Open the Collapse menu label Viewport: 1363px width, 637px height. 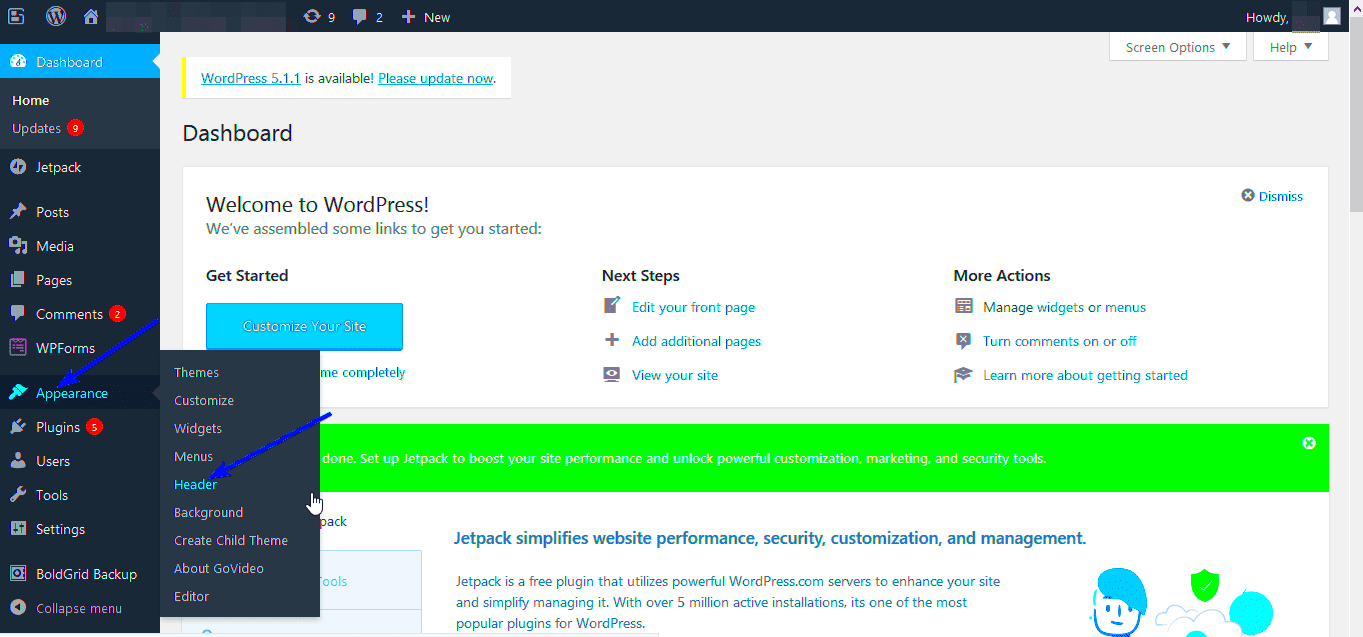tap(79, 608)
